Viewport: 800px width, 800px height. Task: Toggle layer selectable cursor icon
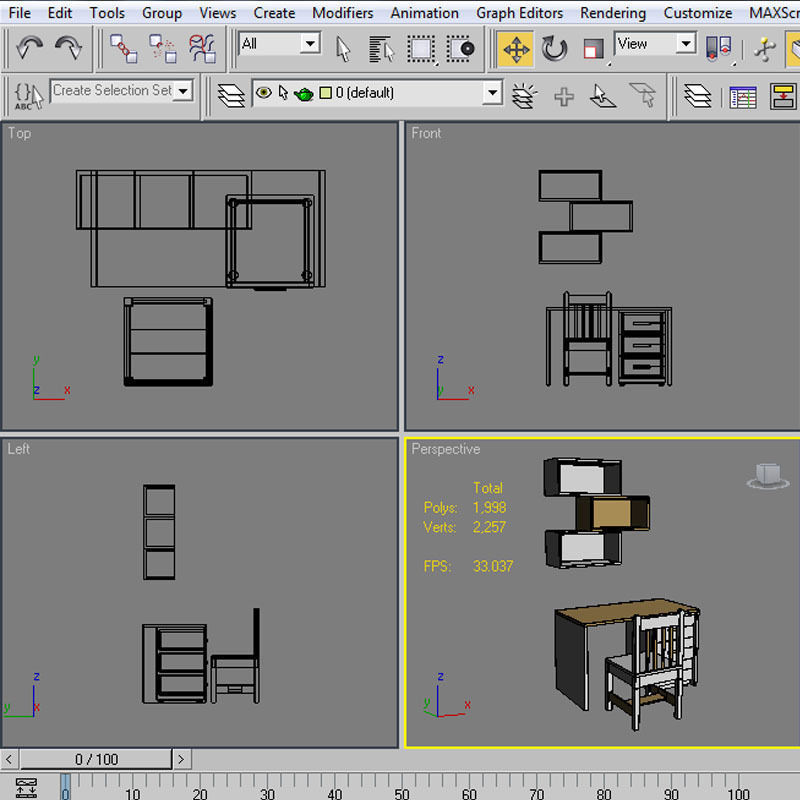[283, 93]
